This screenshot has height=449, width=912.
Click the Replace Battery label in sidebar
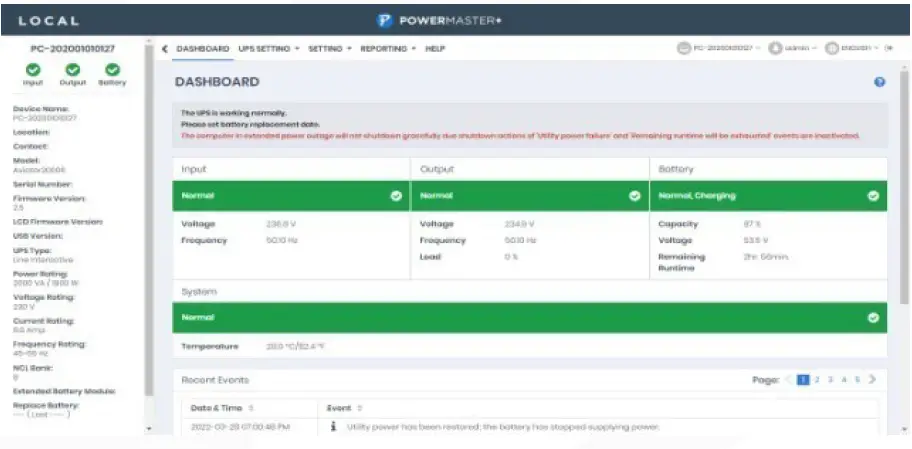coord(46,405)
